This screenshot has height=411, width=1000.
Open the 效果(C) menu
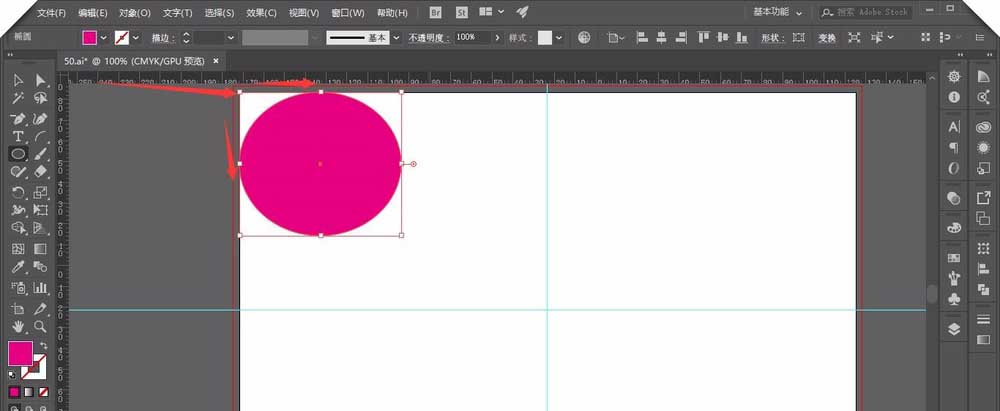coord(261,13)
